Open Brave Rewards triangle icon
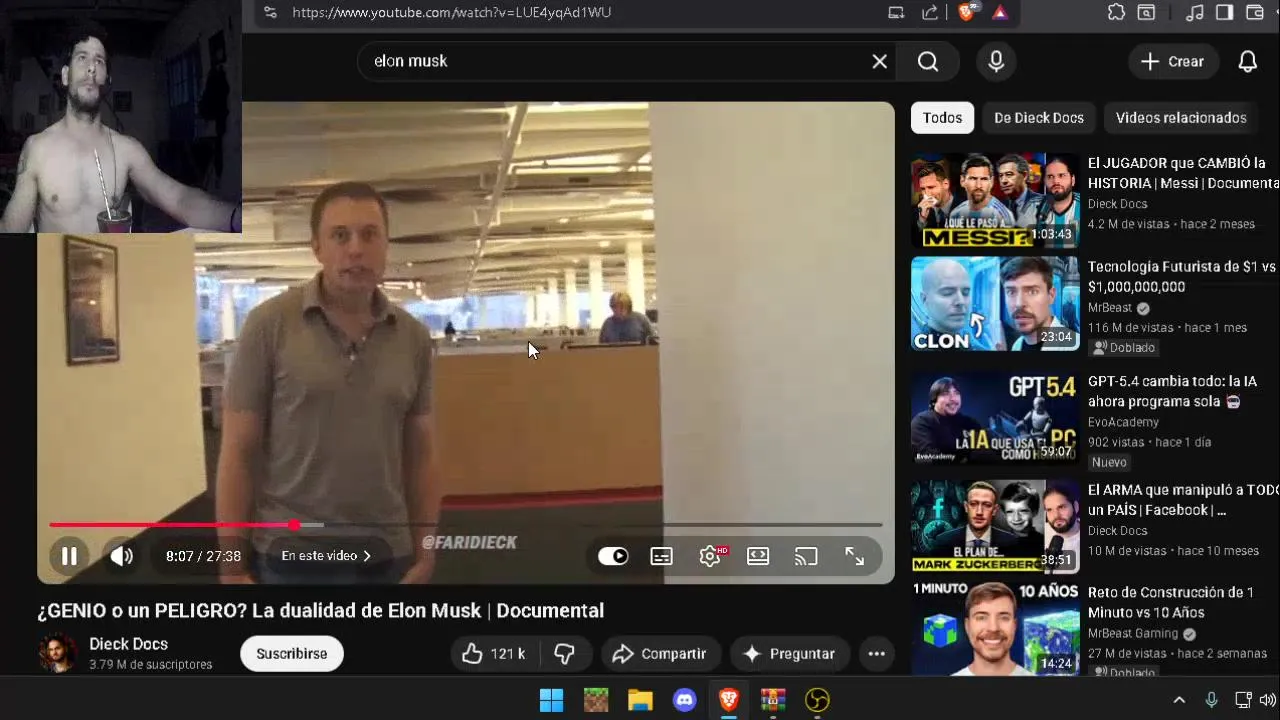Viewport: 1280px width, 720px height. click(1000, 12)
